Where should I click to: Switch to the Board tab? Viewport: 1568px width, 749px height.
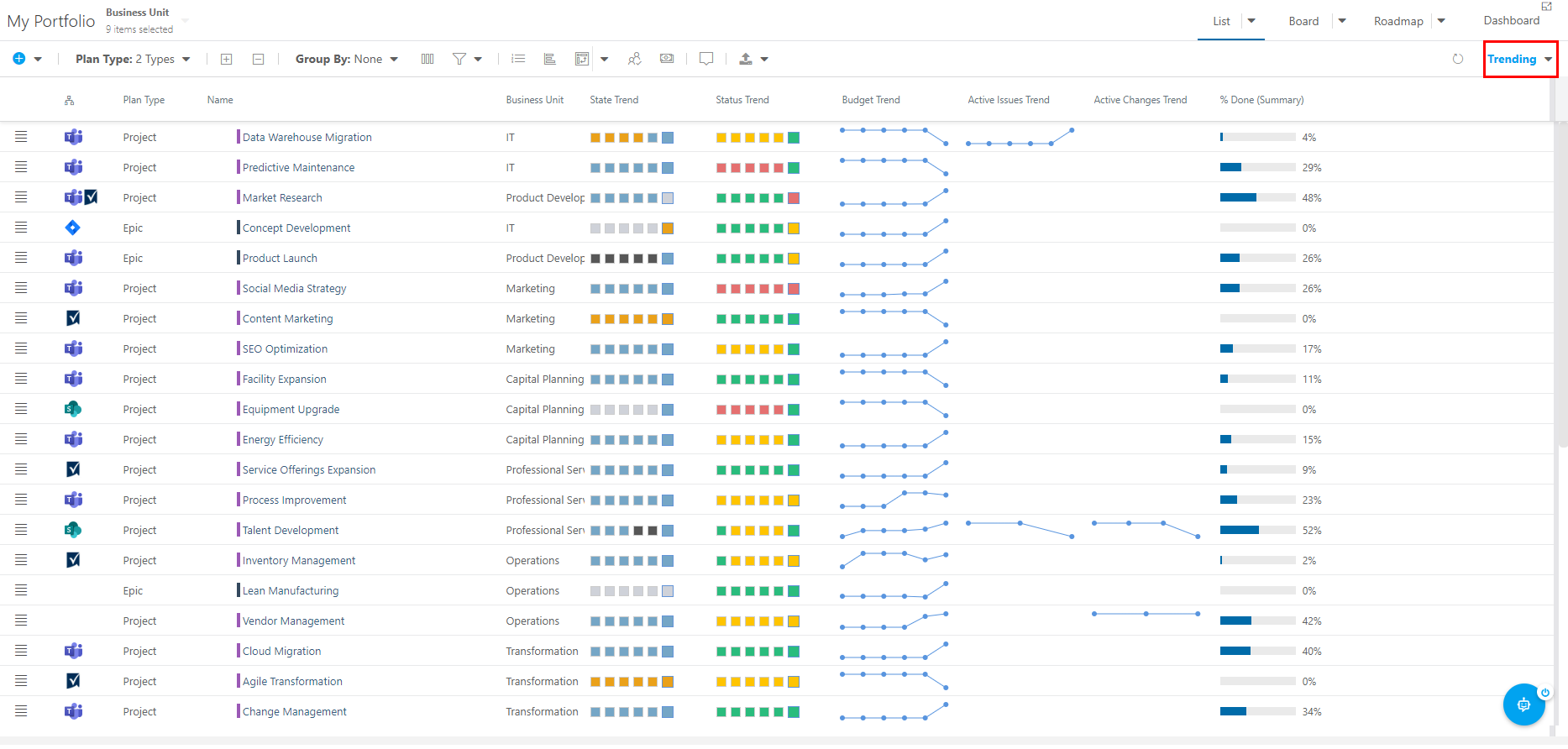tap(1303, 21)
